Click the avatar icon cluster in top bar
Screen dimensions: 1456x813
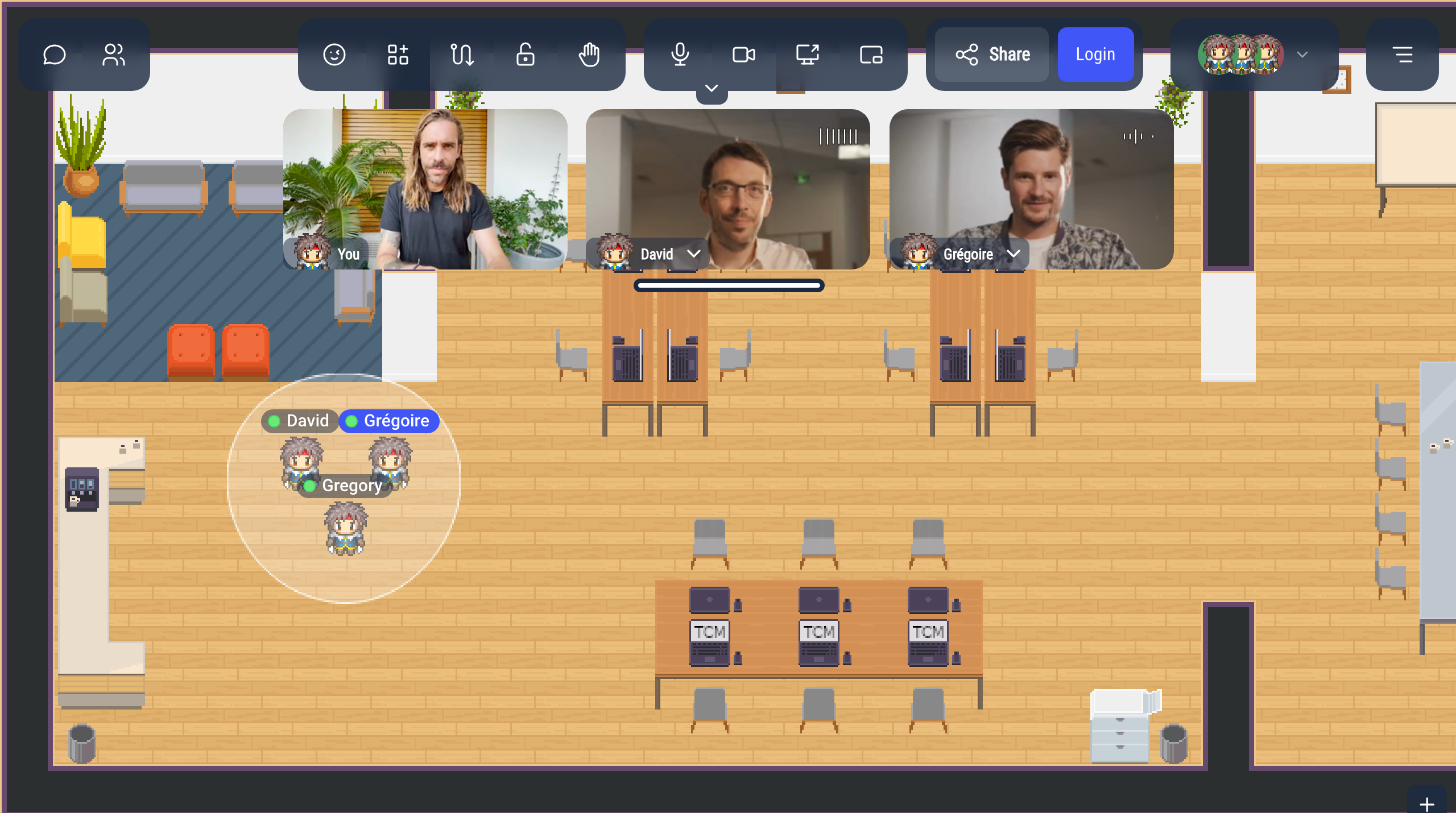(1241, 55)
